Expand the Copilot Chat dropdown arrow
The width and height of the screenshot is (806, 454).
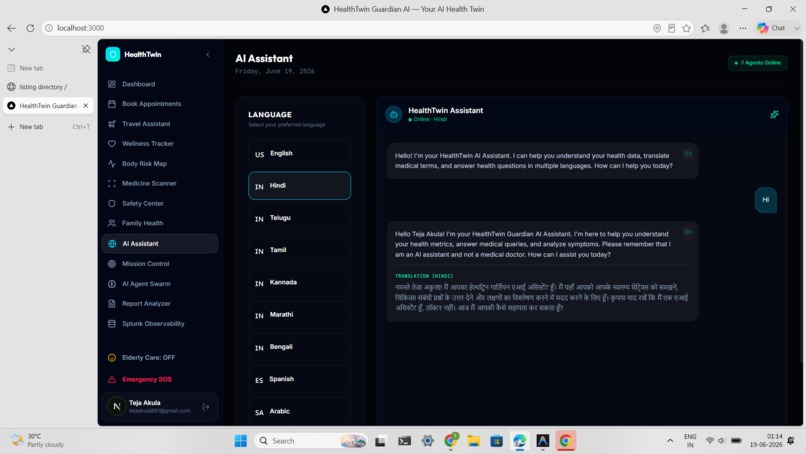coord(796,28)
